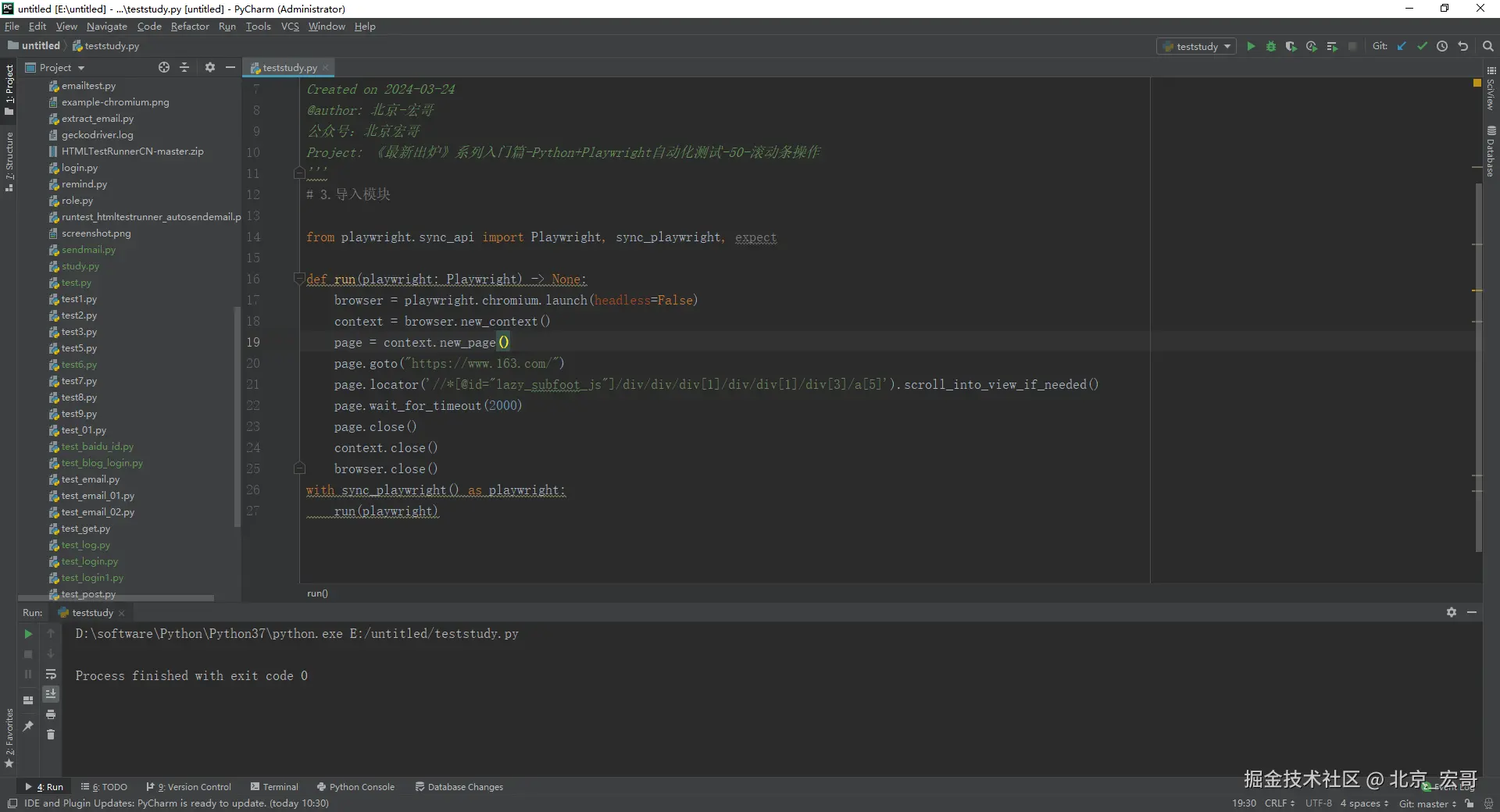Screen dimensions: 1500x812
Task: Open the Git master branch menu
Action: coord(1427,803)
